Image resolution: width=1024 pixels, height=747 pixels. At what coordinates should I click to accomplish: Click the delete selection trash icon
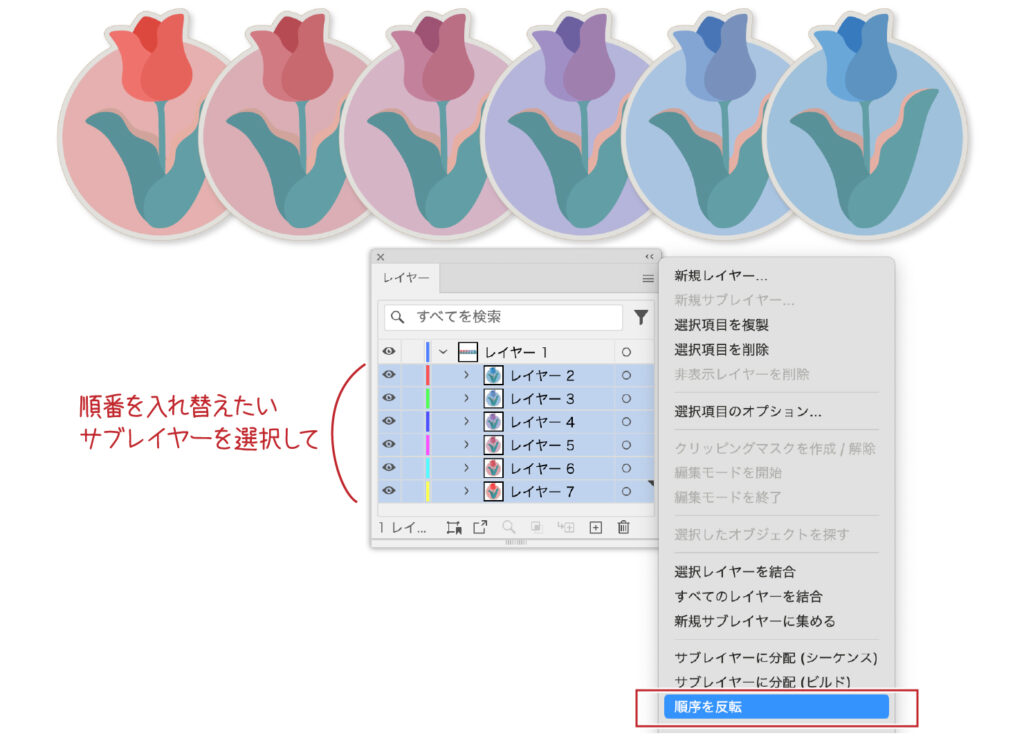click(623, 528)
